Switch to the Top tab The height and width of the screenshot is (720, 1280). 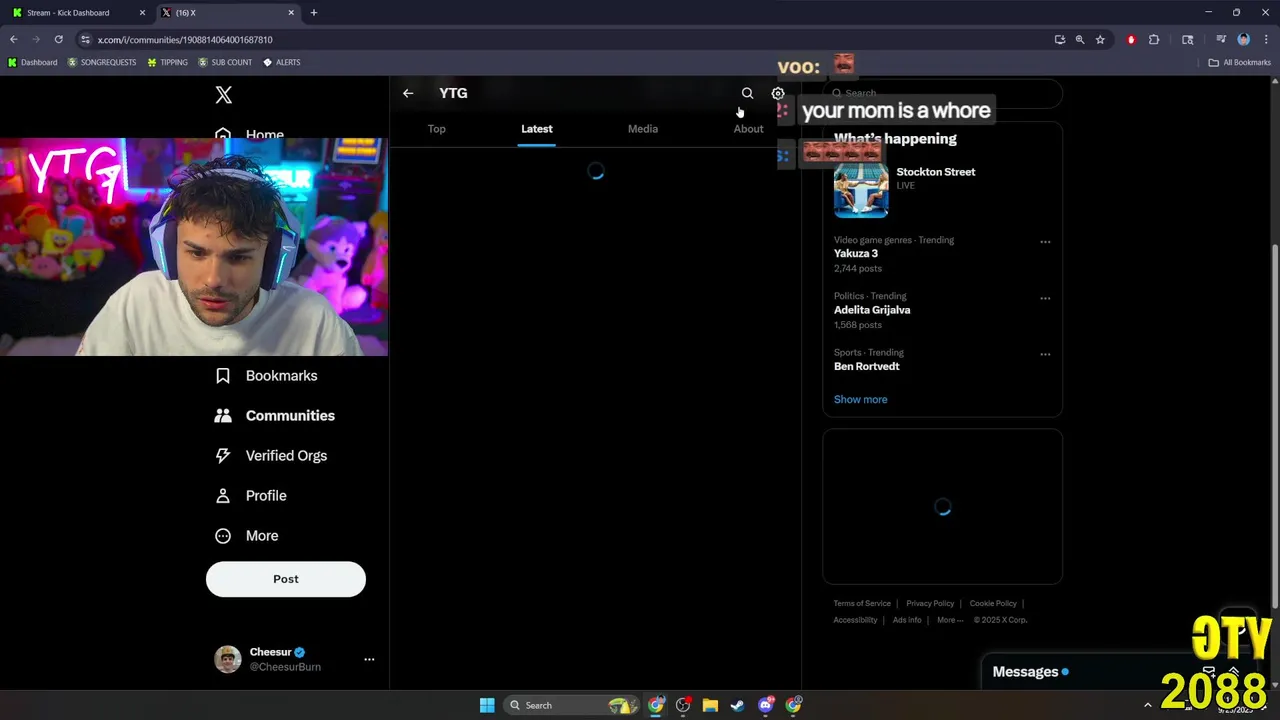pyautogui.click(x=437, y=129)
